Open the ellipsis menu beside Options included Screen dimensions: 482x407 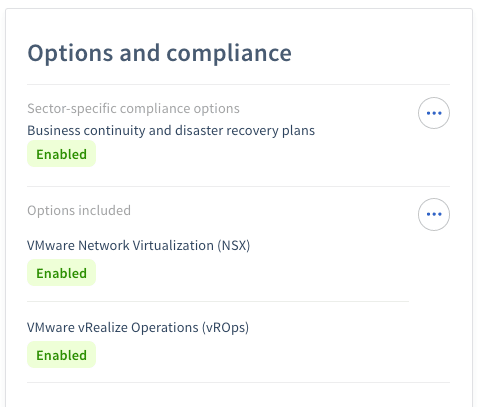pos(434,214)
